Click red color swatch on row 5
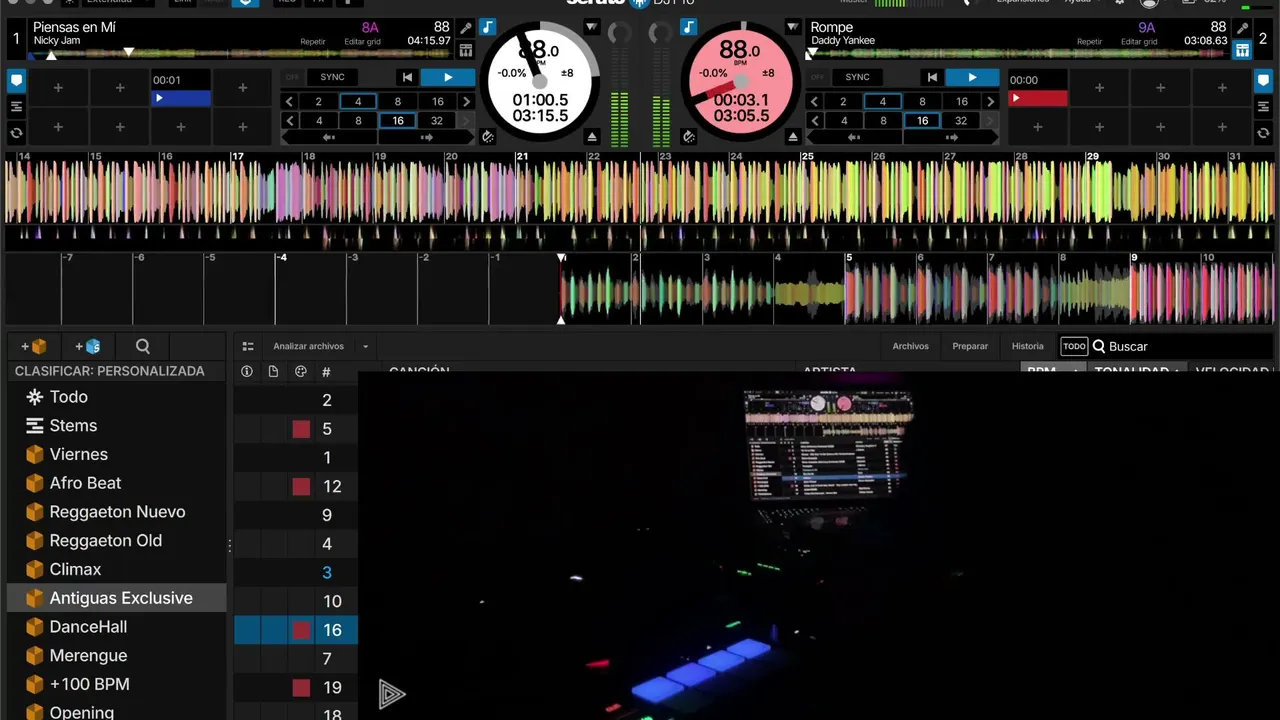Image resolution: width=1280 pixels, height=720 pixels. [x=301, y=429]
